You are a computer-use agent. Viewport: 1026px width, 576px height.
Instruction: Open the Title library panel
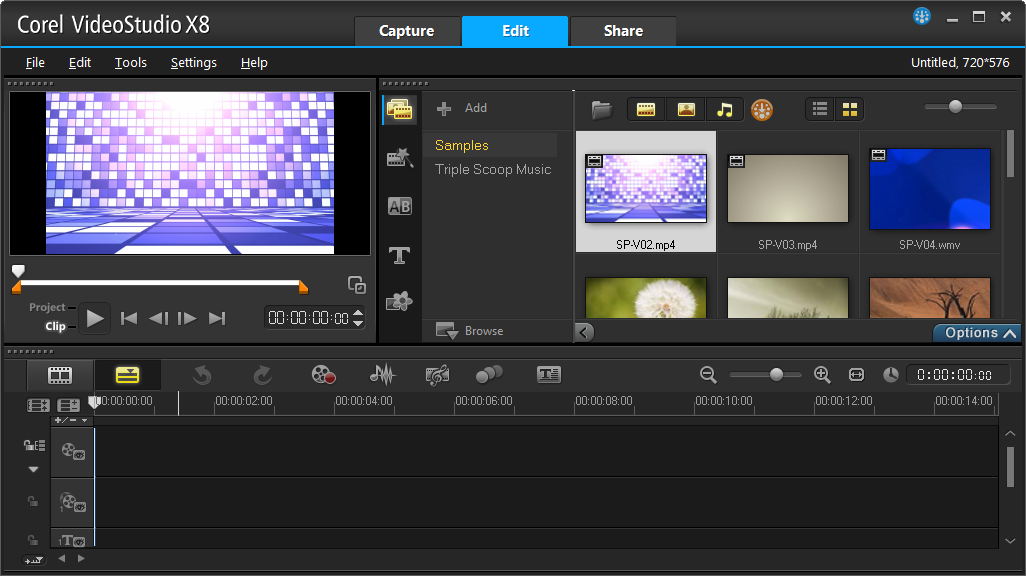(400, 255)
